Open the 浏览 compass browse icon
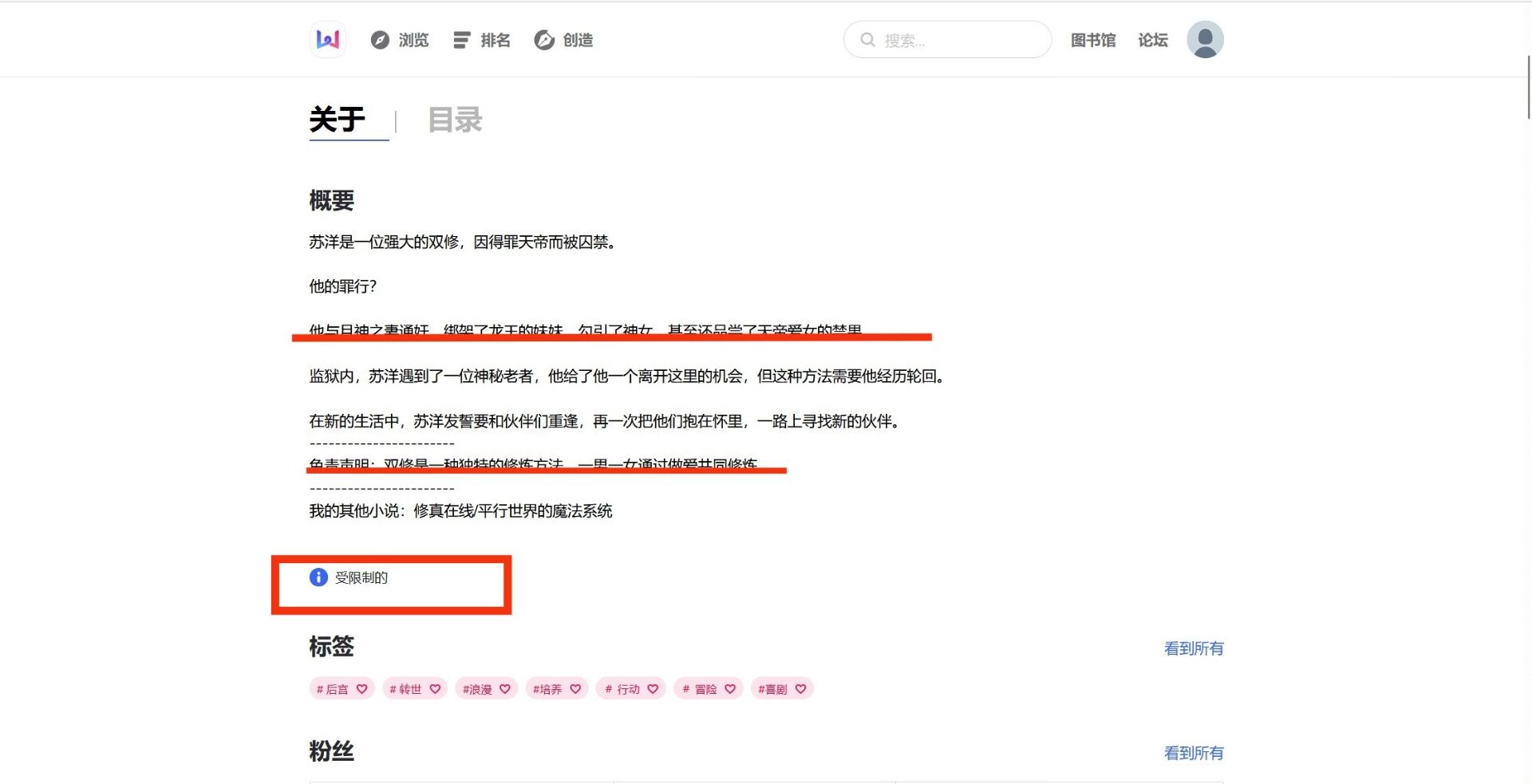Screen dimensions: 1532x784 coord(381,39)
